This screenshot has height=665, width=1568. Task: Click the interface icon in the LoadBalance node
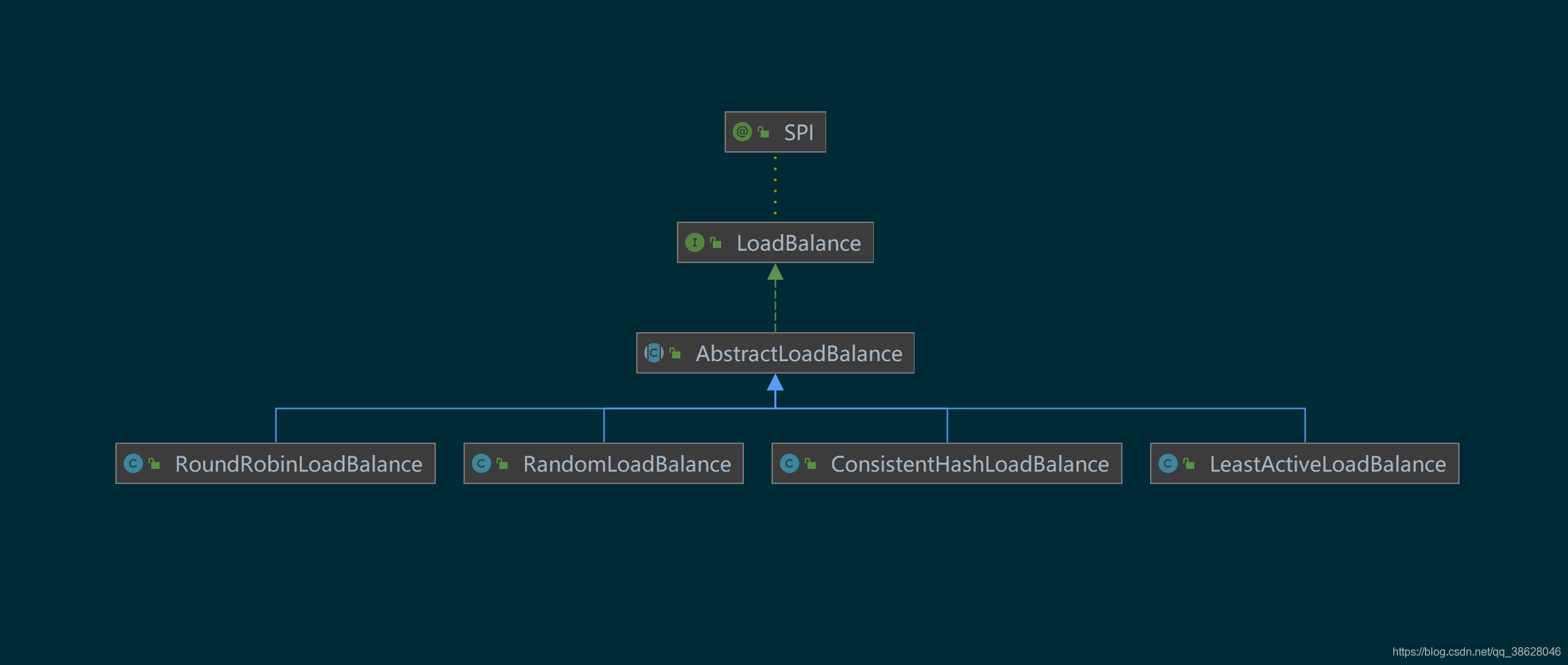coord(694,242)
